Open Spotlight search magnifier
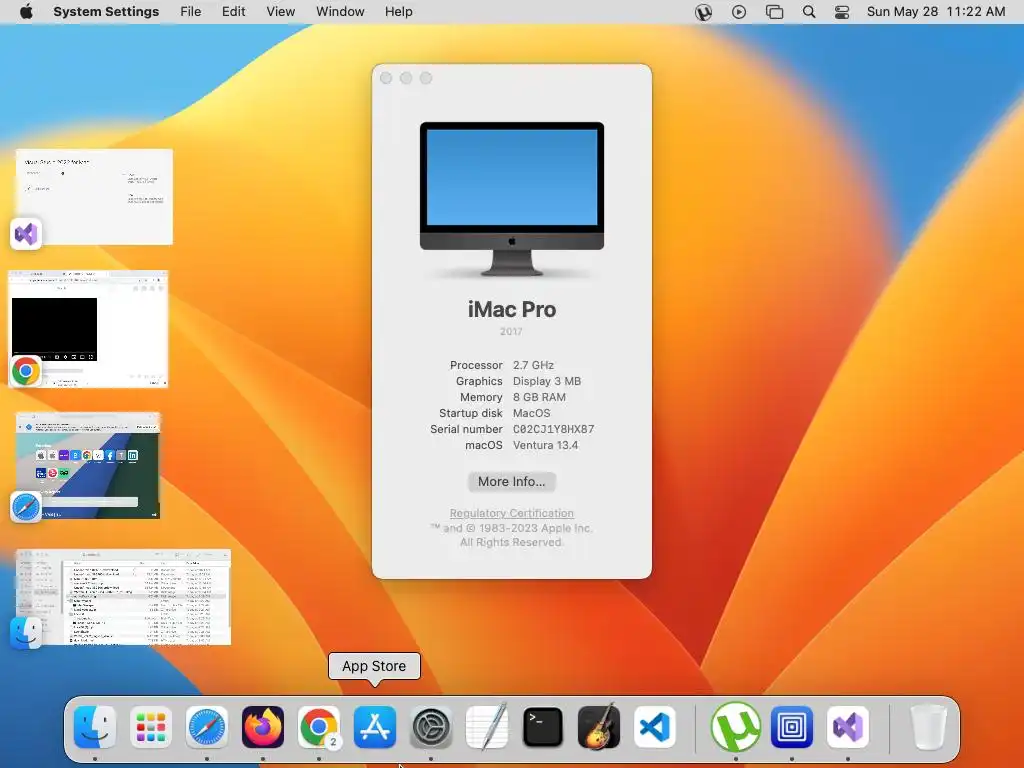This screenshot has width=1024, height=768. pyautogui.click(x=808, y=12)
